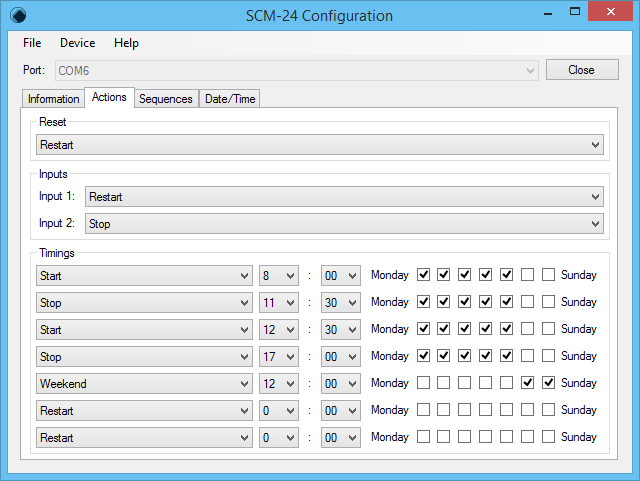The width and height of the screenshot is (640, 481).
Task: Click the SCM-24 app icon in title bar
Action: tap(17, 15)
